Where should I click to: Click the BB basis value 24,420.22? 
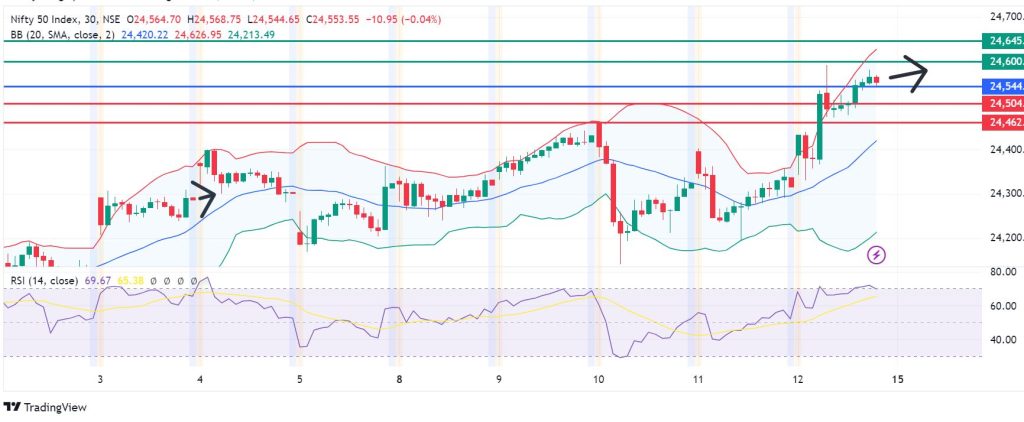[x=145, y=35]
